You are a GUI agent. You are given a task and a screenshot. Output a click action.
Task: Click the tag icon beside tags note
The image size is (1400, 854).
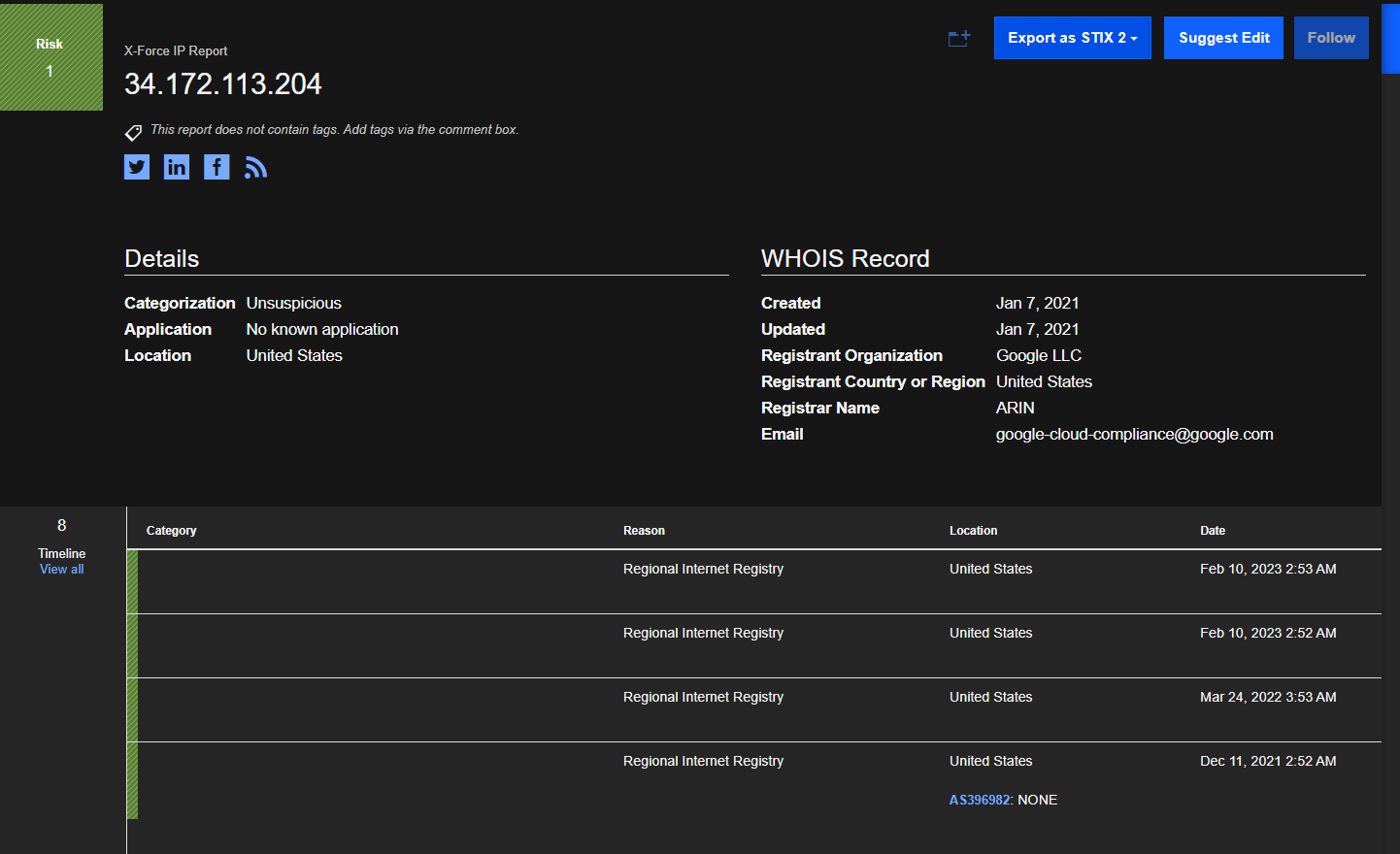point(133,132)
